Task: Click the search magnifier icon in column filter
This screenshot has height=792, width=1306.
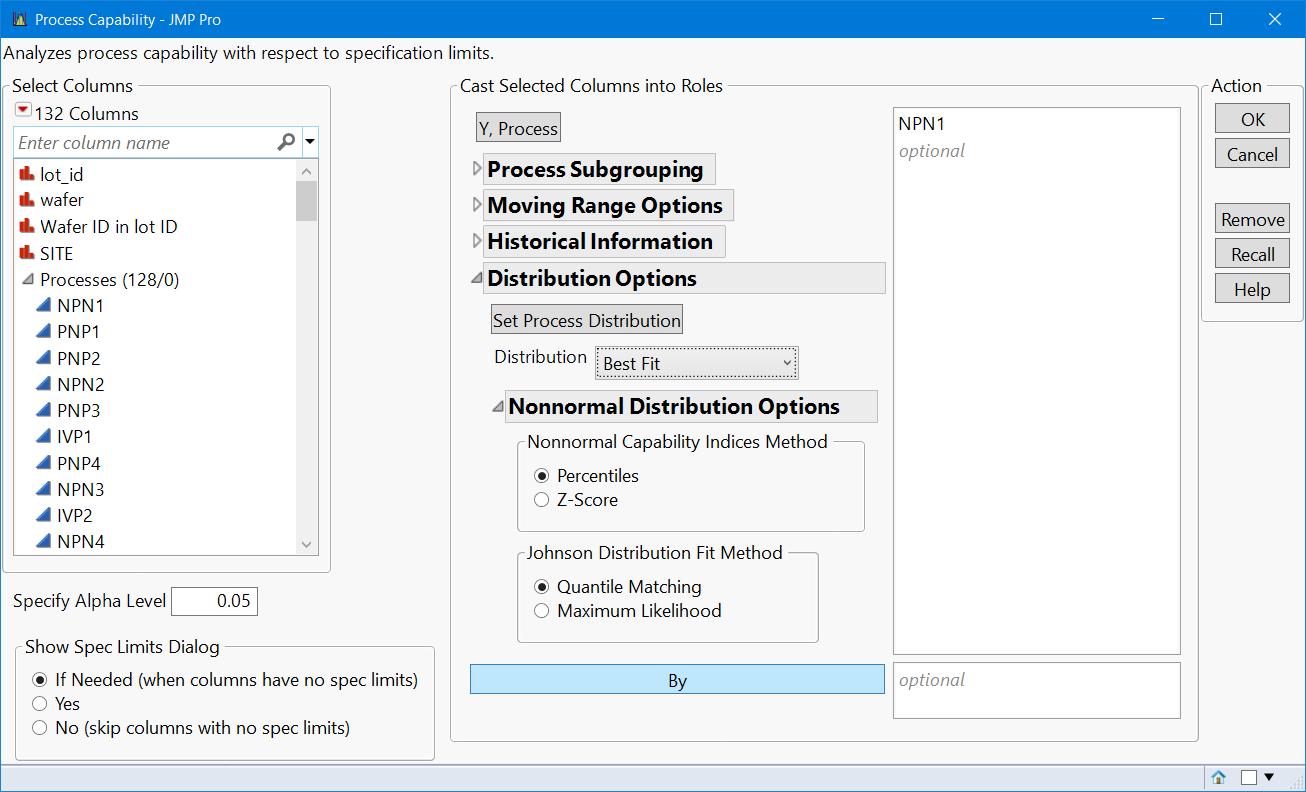Action: [286, 143]
